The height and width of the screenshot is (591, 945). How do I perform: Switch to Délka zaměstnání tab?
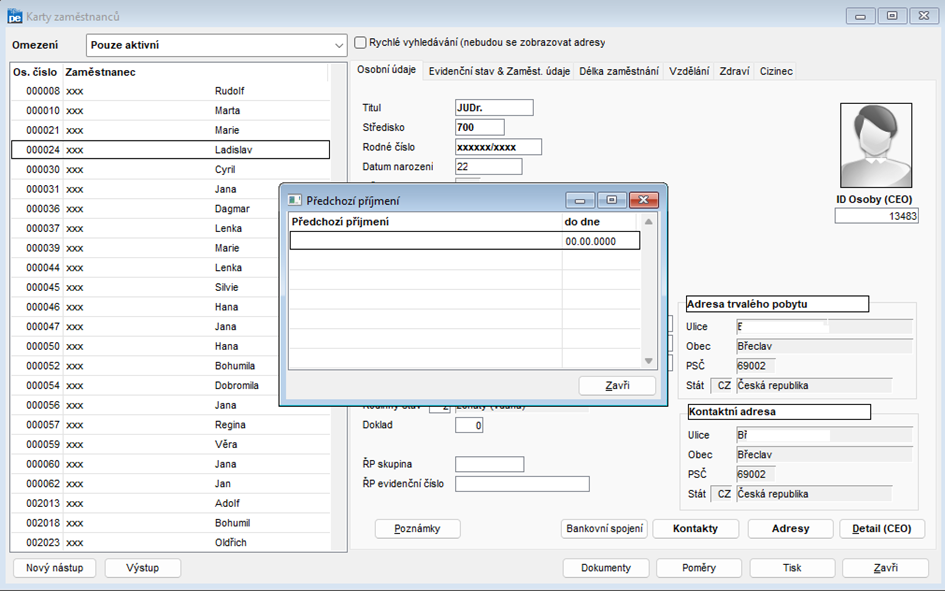click(619, 71)
